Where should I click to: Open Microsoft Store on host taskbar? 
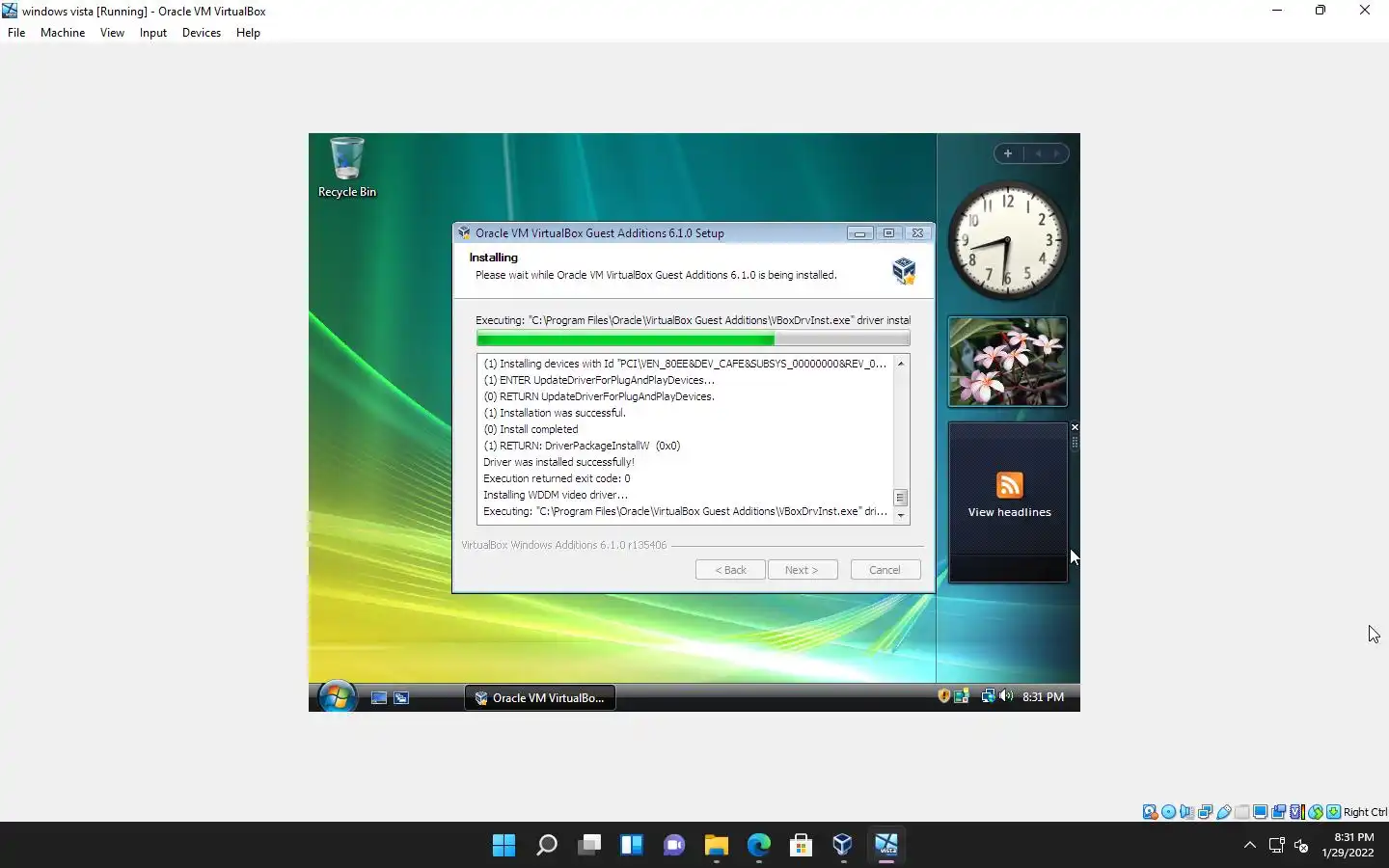[x=801, y=846]
